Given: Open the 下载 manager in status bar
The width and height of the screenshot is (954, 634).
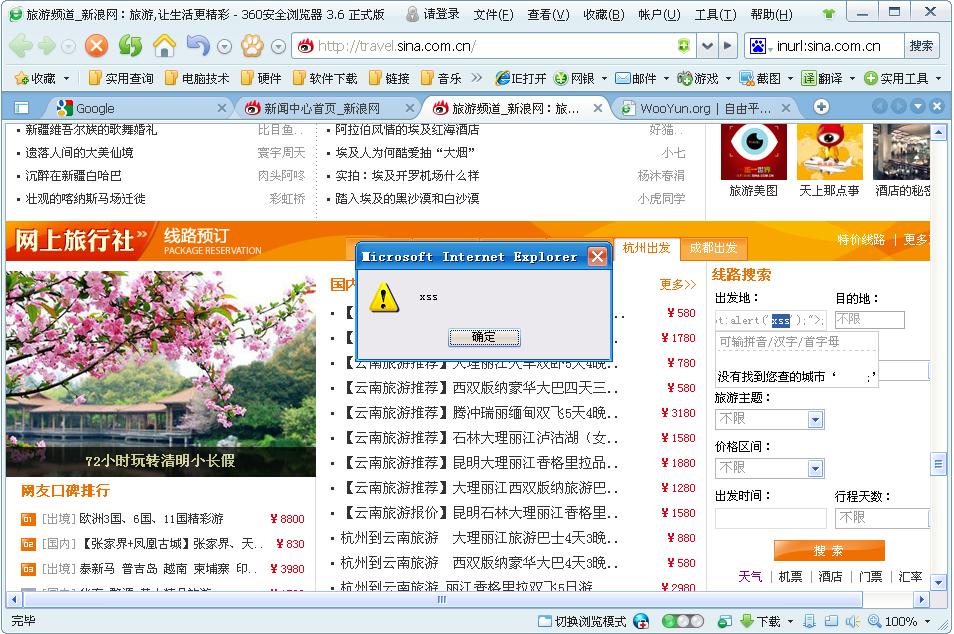Looking at the screenshot, I should pyautogui.click(x=767, y=621).
